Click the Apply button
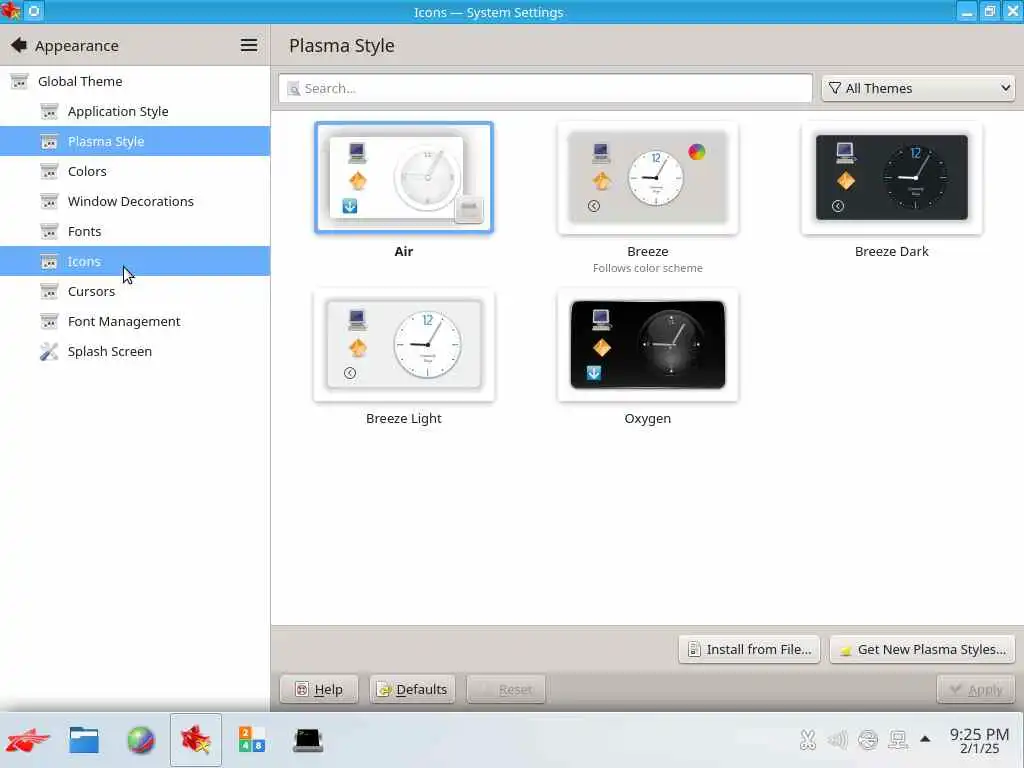 (x=976, y=689)
